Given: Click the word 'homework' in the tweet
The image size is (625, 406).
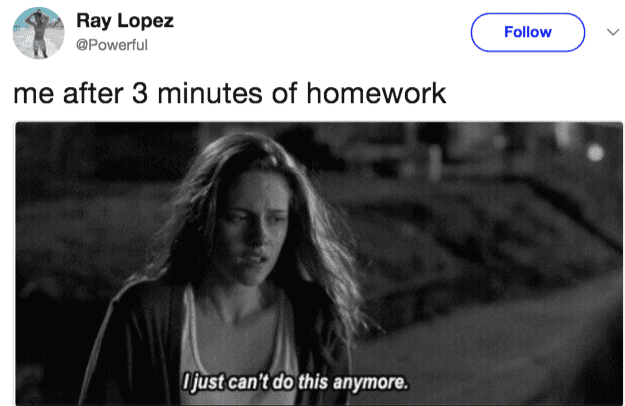Looking at the screenshot, I should tap(376, 93).
